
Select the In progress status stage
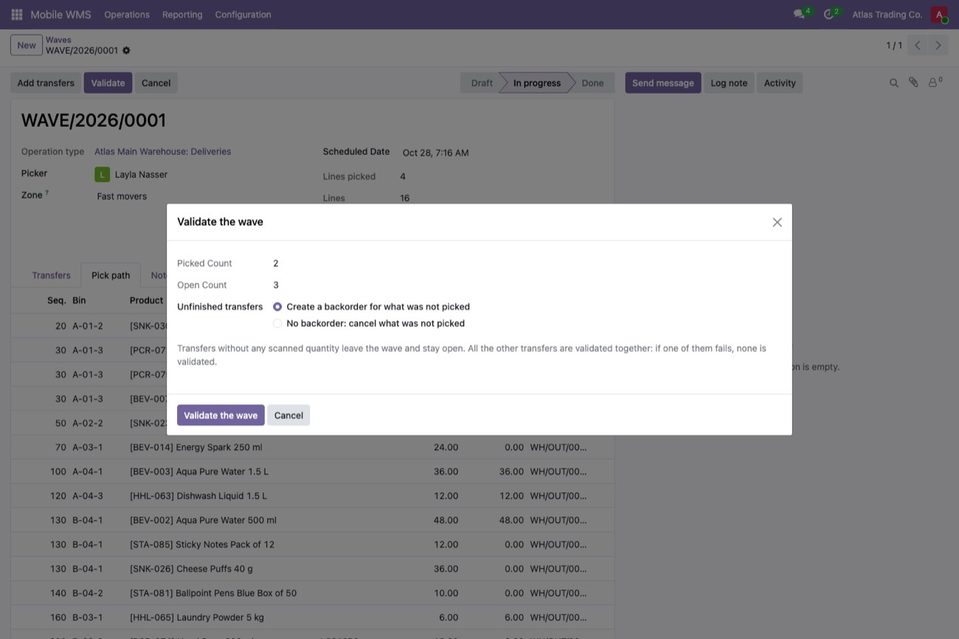pos(536,83)
